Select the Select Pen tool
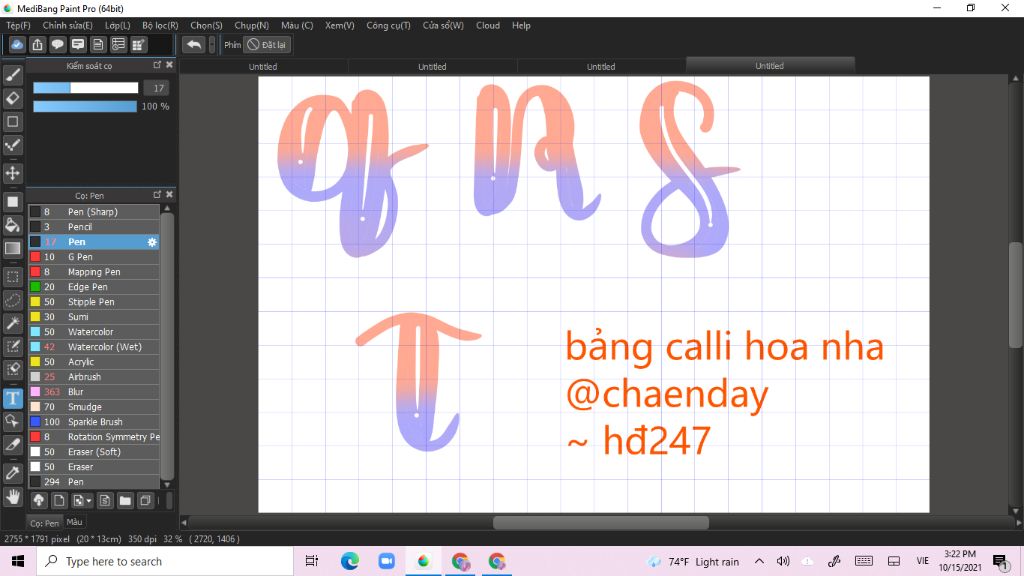Screen dimensions: 1024x576 pyautogui.click(x=12, y=346)
